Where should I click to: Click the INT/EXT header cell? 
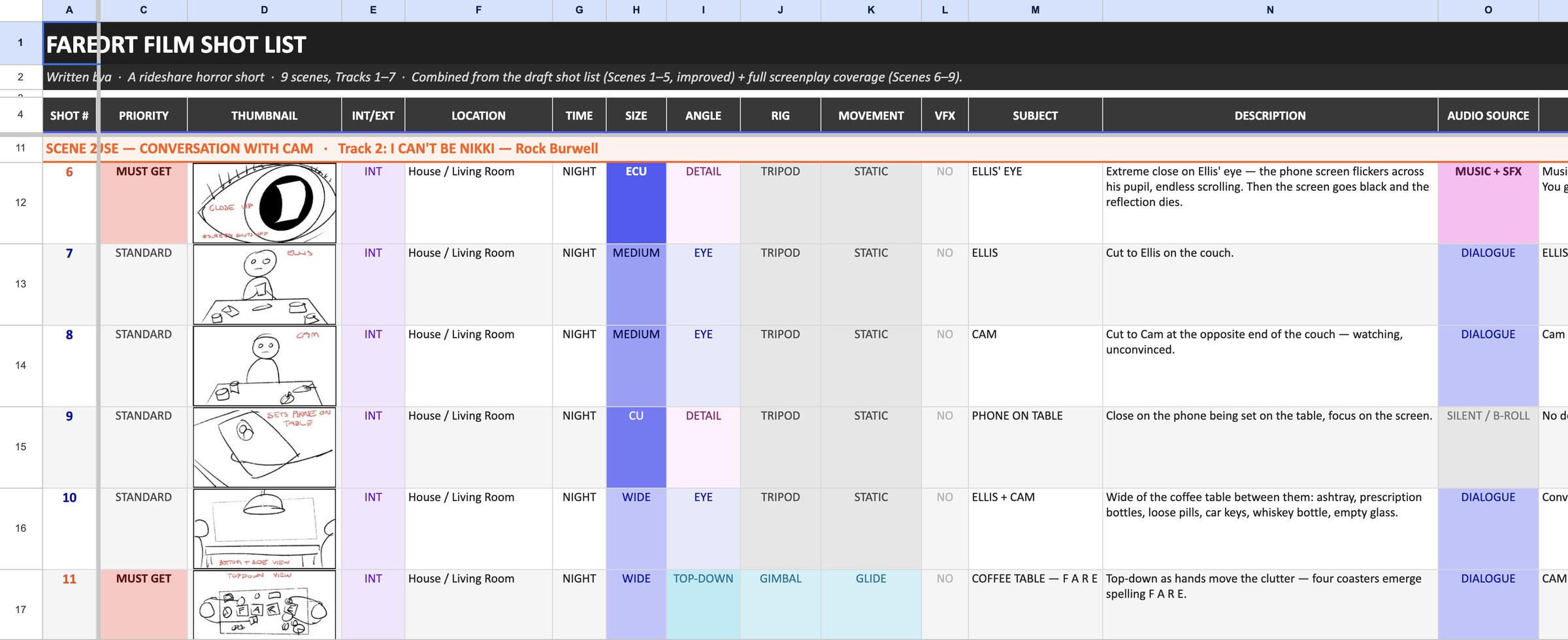[x=373, y=116]
